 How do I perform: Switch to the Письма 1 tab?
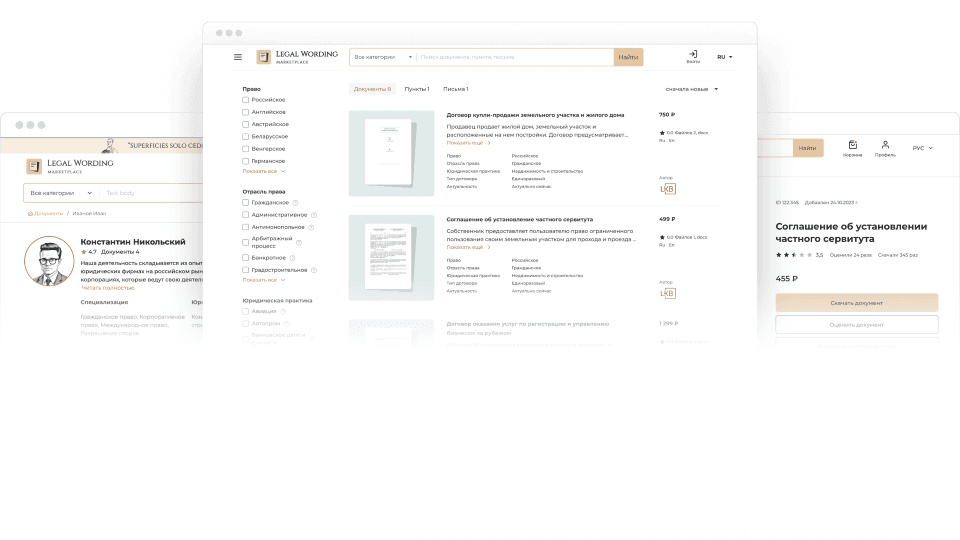click(455, 89)
